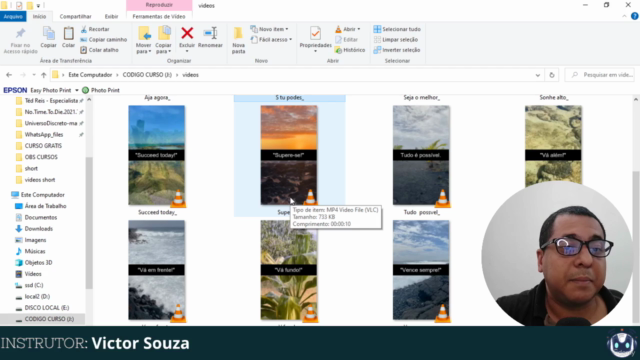This screenshot has height=360, width=640.
Task: Click Inverter seleção button
Action: tap(397, 50)
